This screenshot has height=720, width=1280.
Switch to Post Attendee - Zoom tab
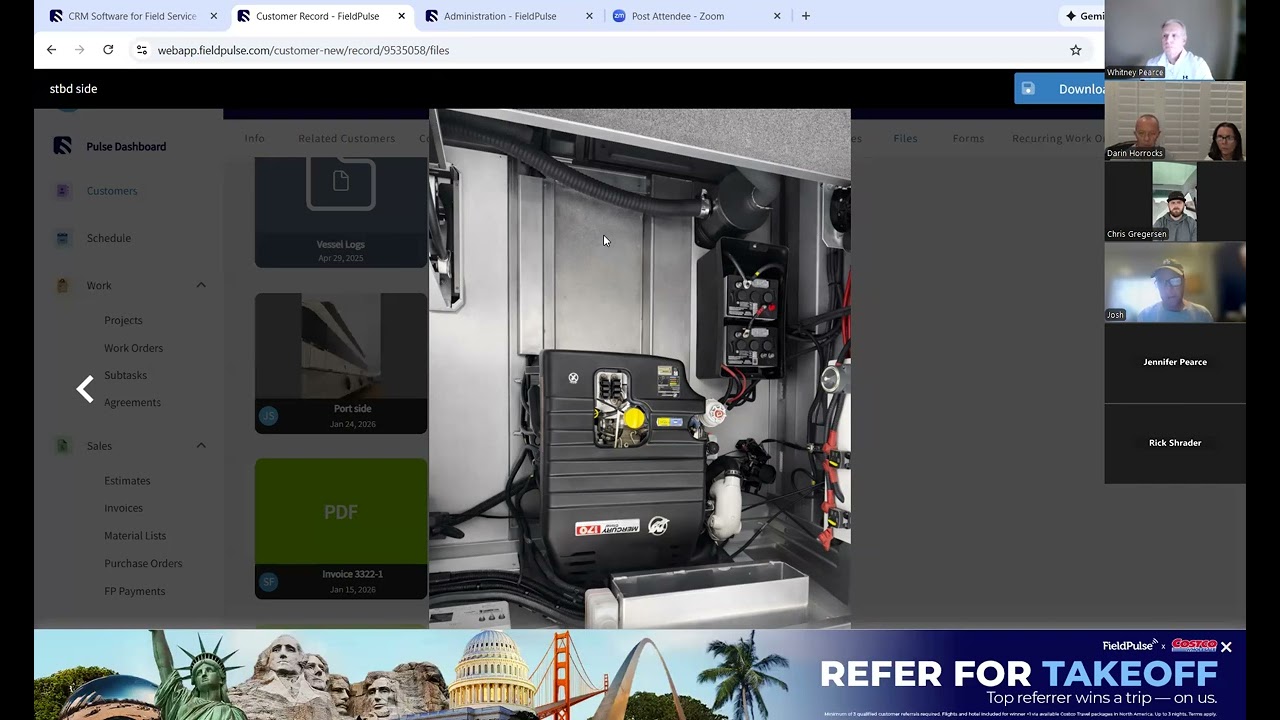tap(678, 16)
